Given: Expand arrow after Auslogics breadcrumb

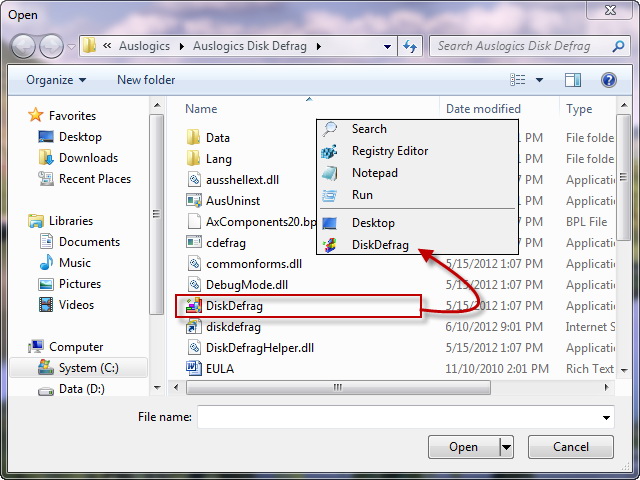Looking at the screenshot, I should (x=182, y=47).
